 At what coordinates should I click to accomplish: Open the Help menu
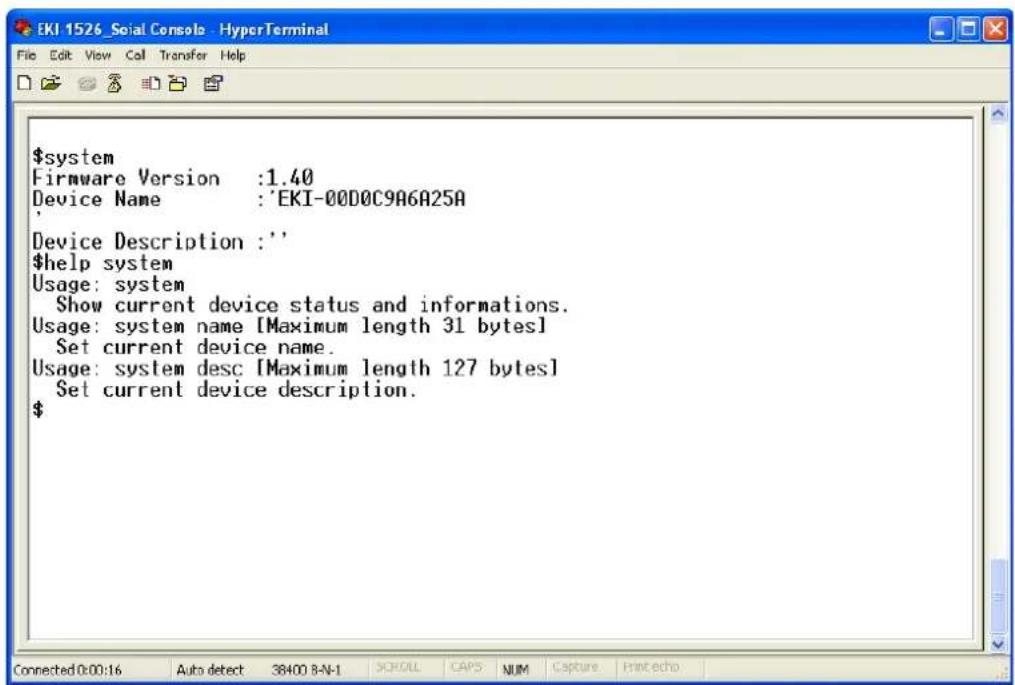[233, 55]
